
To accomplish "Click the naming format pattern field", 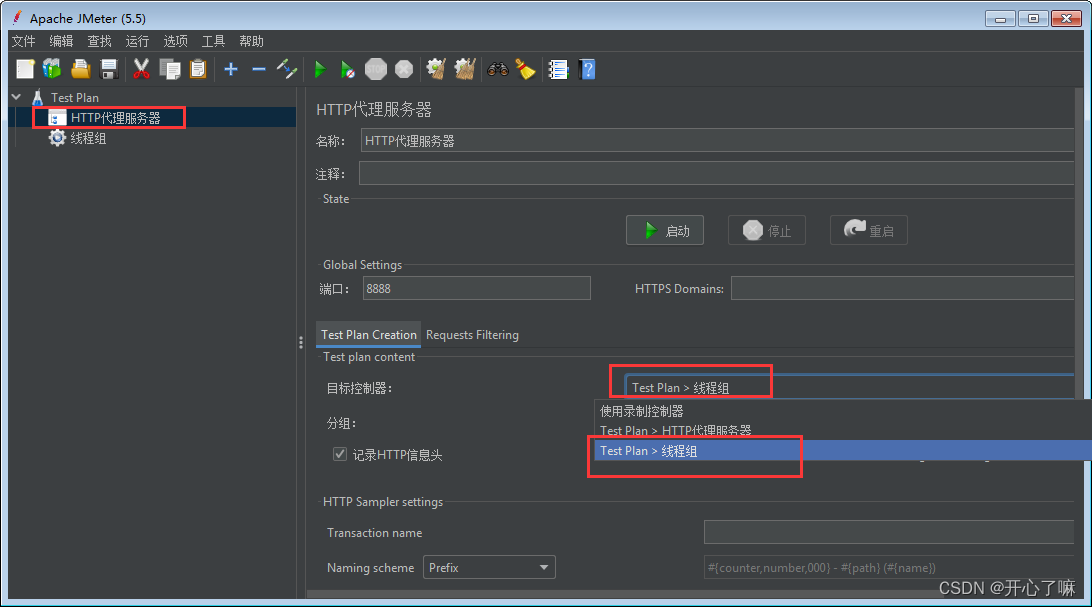I will click(889, 567).
